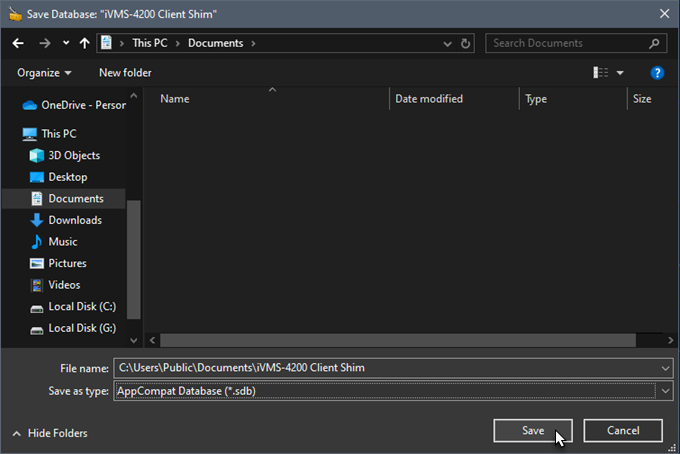The width and height of the screenshot is (680, 454).
Task: Click the view layout icon
Action: point(601,73)
